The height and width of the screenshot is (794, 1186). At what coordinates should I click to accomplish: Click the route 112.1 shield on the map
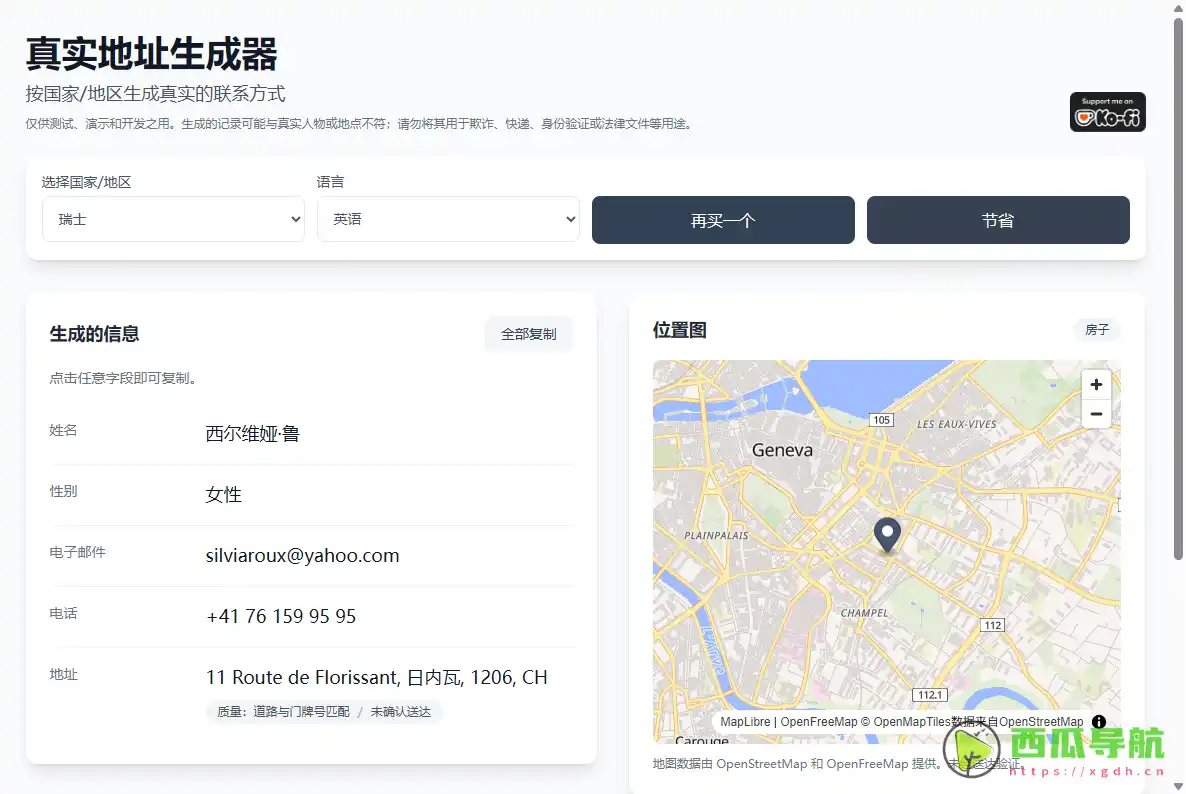(x=930, y=695)
